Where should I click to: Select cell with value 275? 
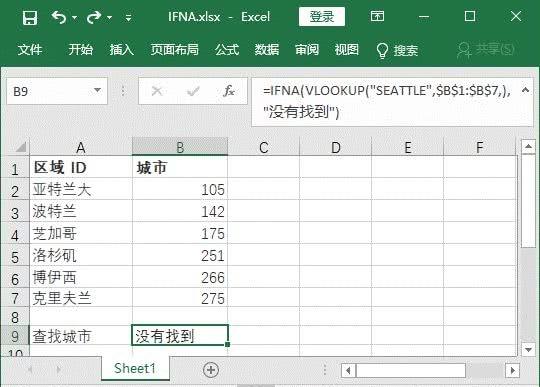pos(180,297)
